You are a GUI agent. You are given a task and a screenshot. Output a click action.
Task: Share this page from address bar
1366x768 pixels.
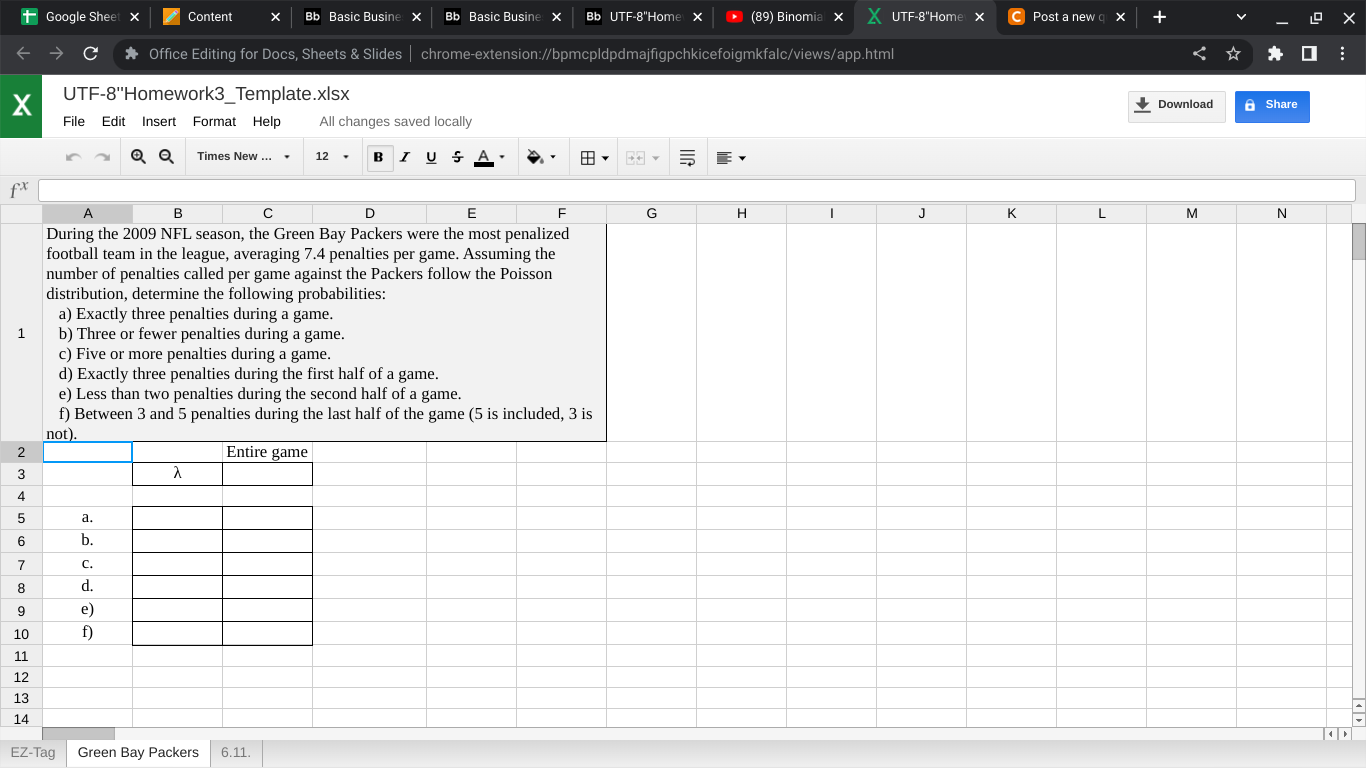(x=1199, y=54)
